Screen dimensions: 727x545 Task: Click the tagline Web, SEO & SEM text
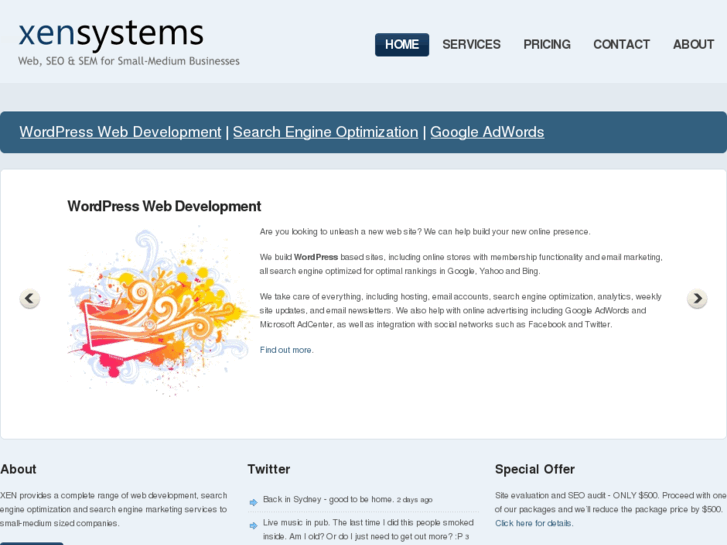coord(129,61)
